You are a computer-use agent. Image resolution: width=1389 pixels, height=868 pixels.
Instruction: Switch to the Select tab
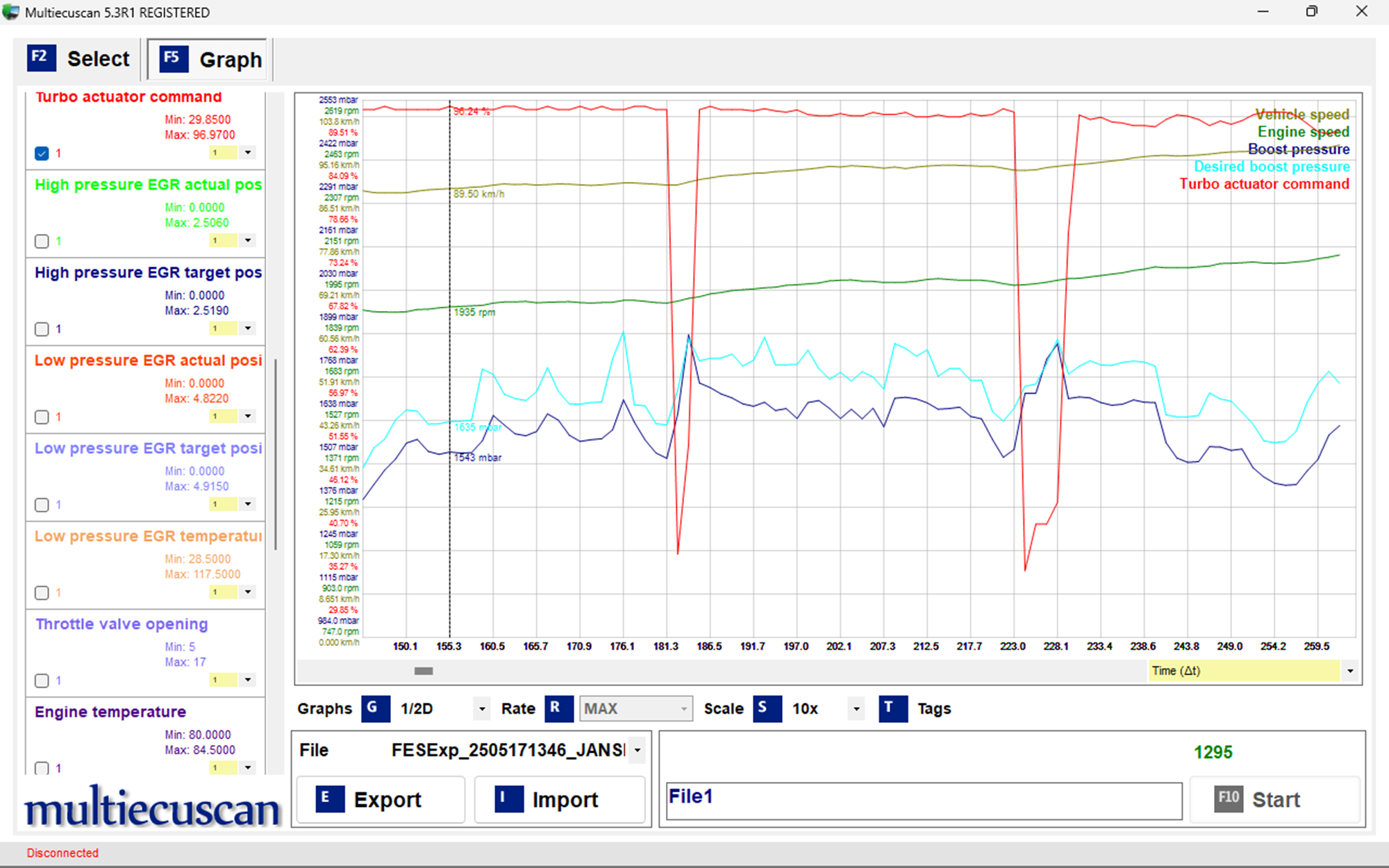pyautogui.click(x=78, y=58)
